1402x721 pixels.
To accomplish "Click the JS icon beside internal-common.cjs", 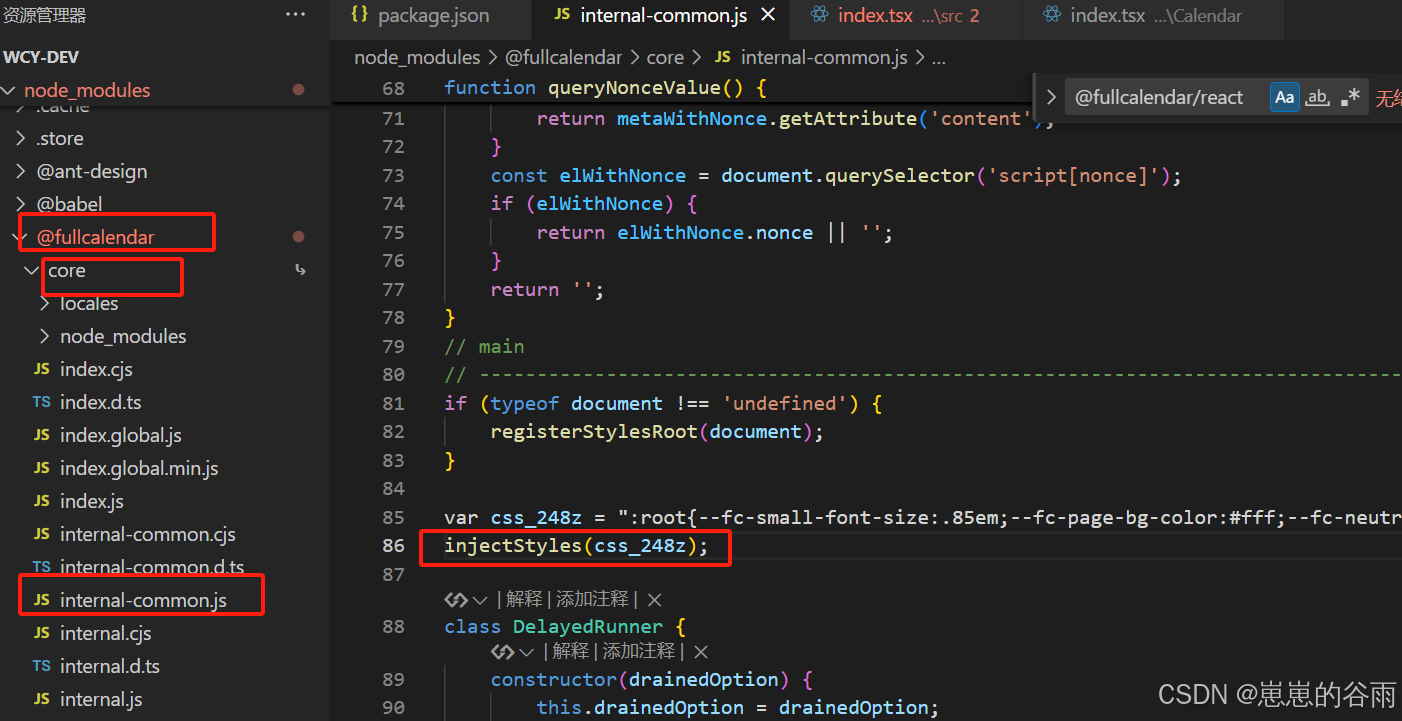I will pyautogui.click(x=41, y=534).
